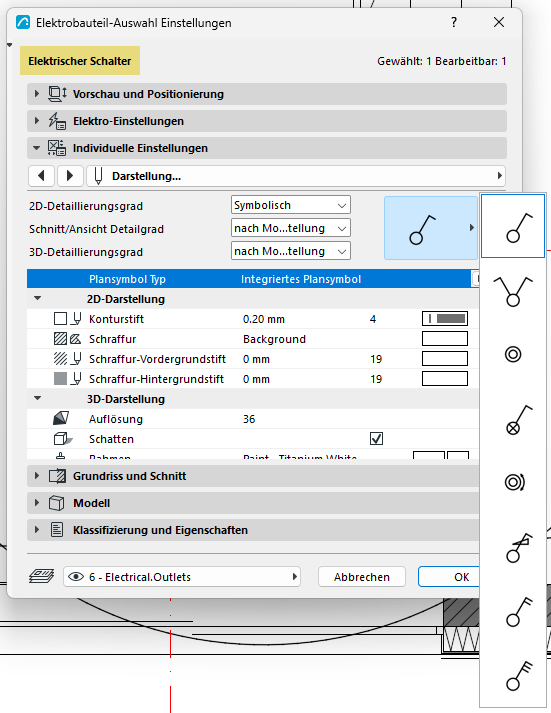Viewport: 551px width, 713px height.
Task: Select the single-pole switch symbol in popup
Action: tap(513, 226)
